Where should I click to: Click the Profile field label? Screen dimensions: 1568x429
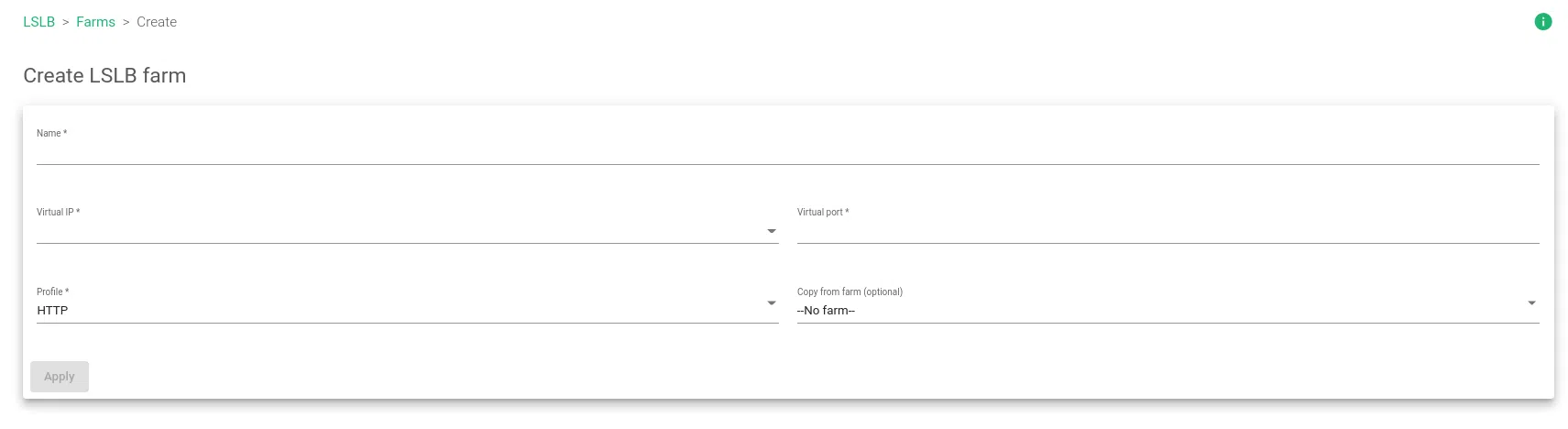[x=52, y=292]
